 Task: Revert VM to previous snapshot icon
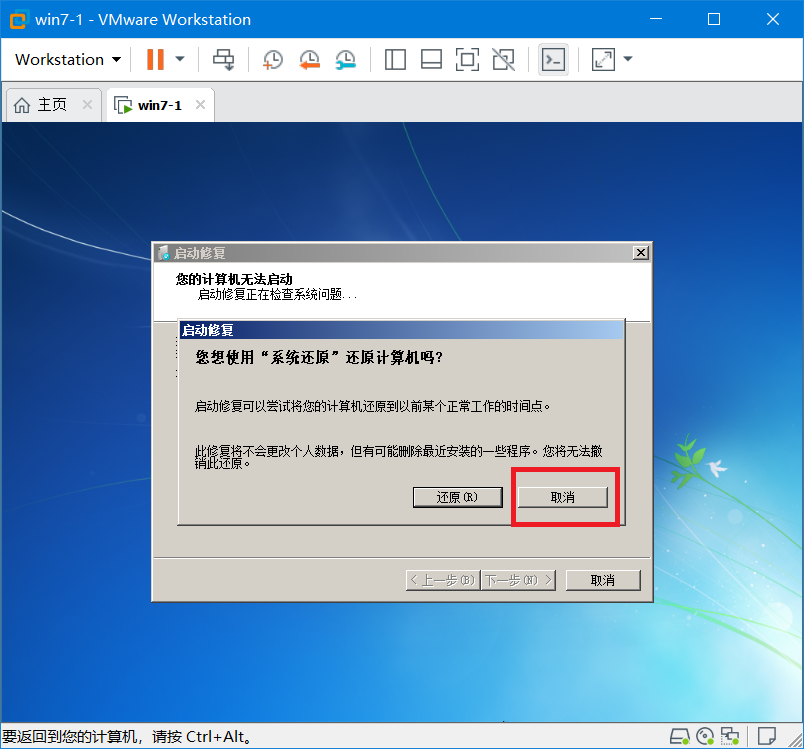pos(309,60)
